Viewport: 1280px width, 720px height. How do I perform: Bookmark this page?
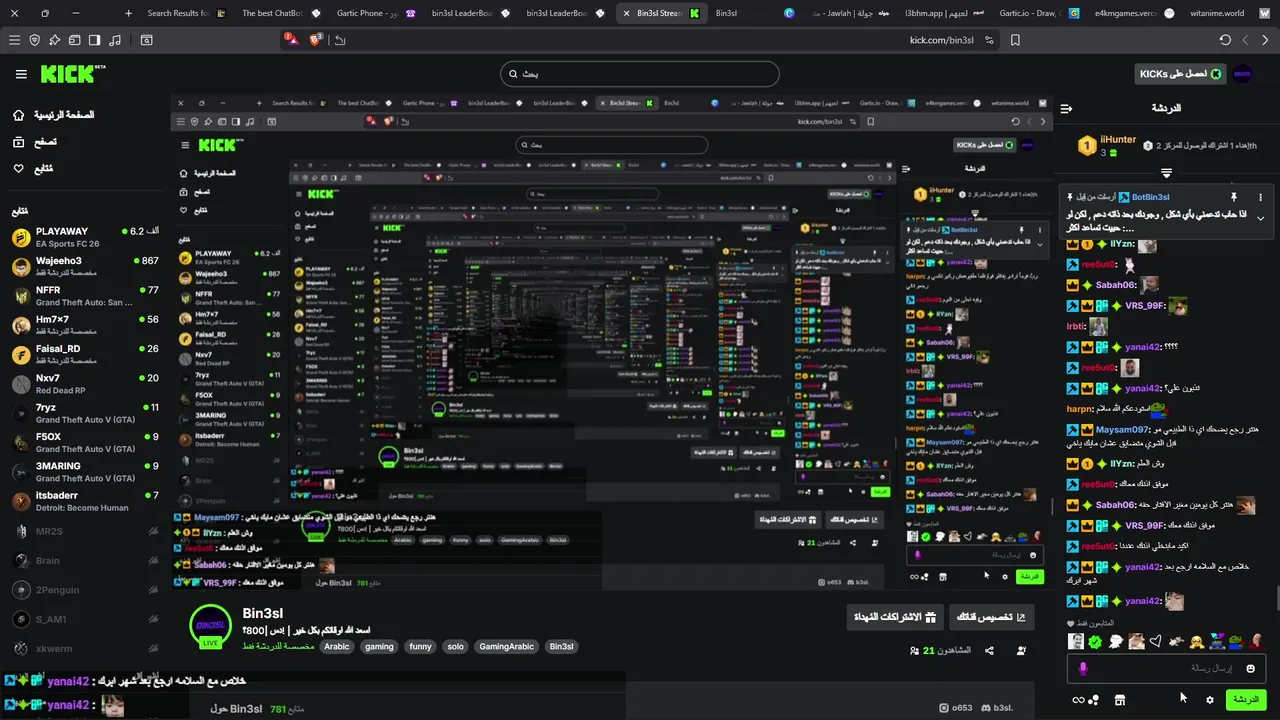[x=1015, y=40]
